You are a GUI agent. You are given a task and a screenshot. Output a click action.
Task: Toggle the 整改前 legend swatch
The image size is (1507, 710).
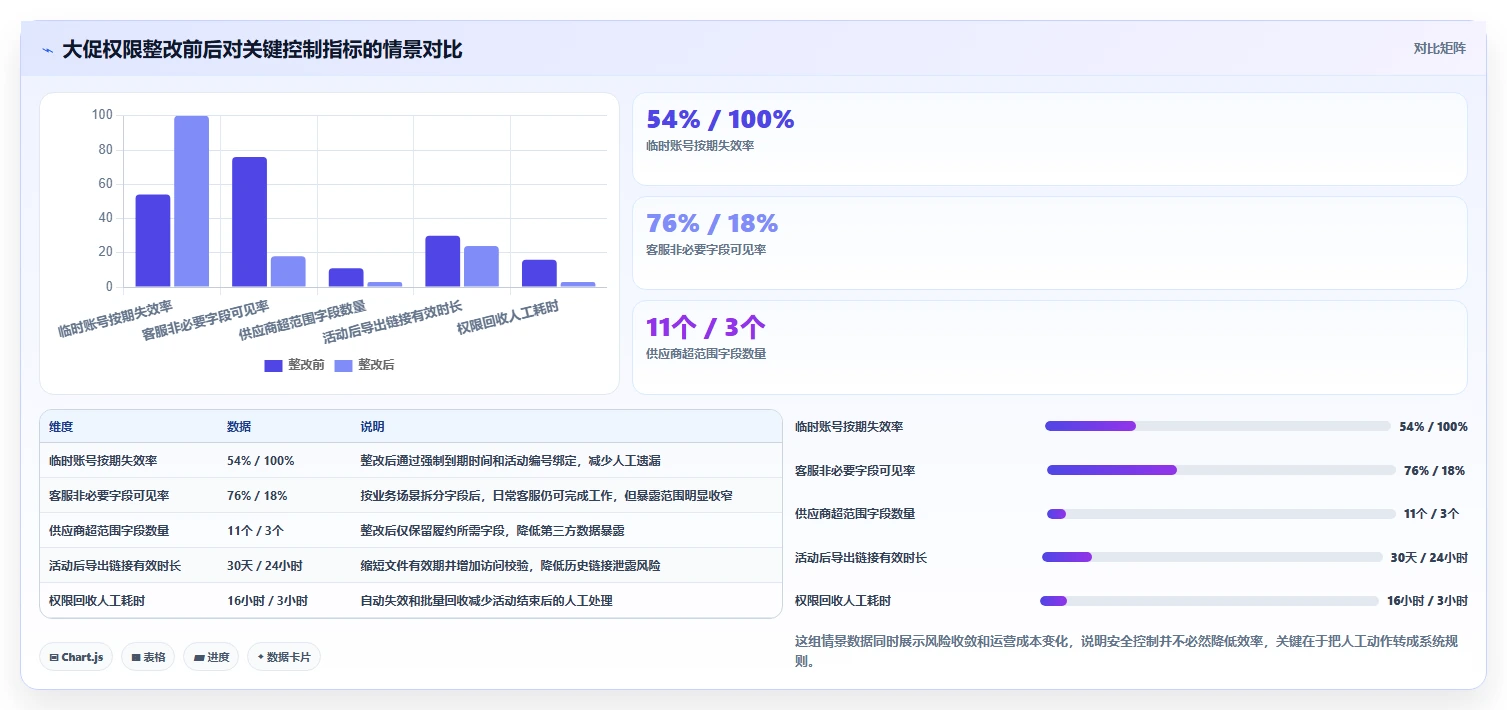click(273, 366)
